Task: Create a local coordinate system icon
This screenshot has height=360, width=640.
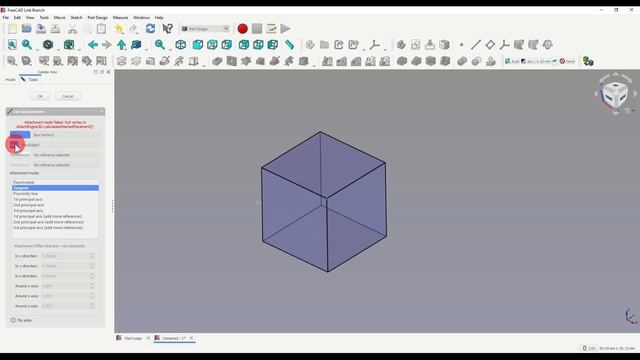Action: tap(504, 44)
